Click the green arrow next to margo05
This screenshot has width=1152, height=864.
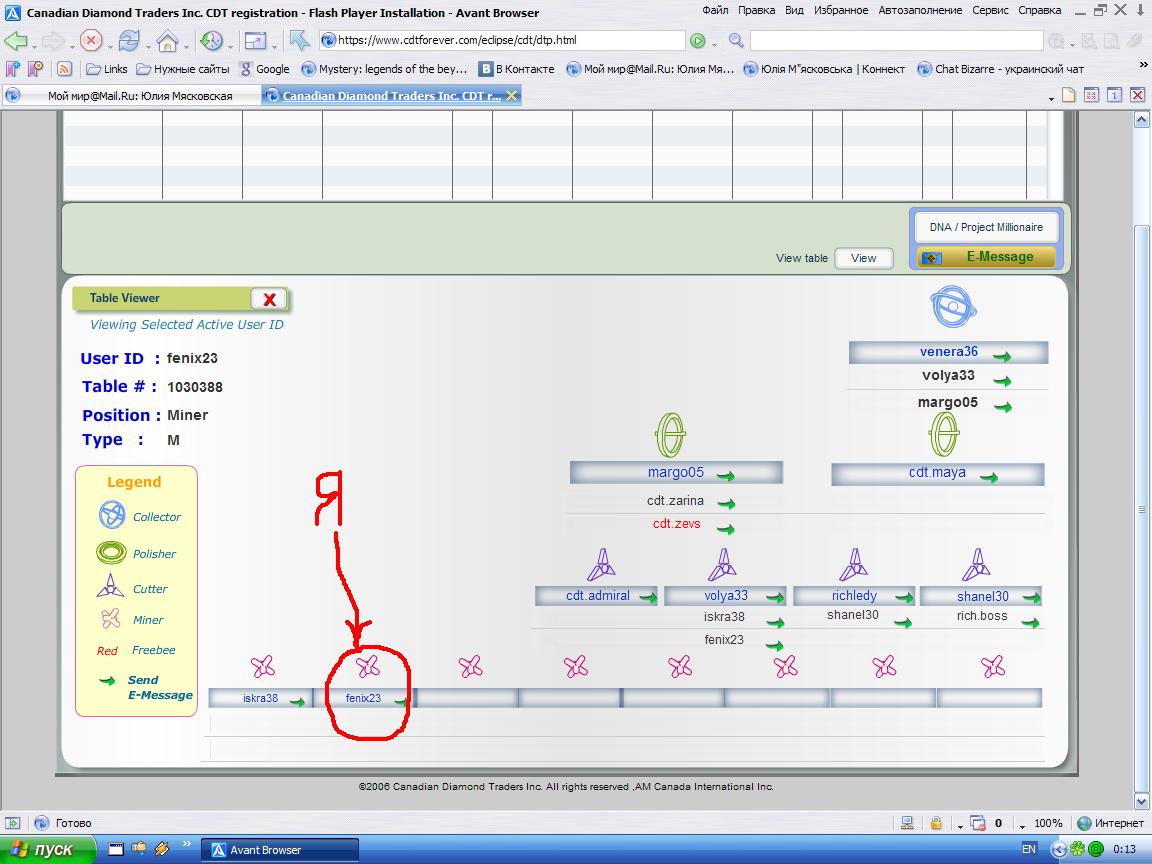725,476
